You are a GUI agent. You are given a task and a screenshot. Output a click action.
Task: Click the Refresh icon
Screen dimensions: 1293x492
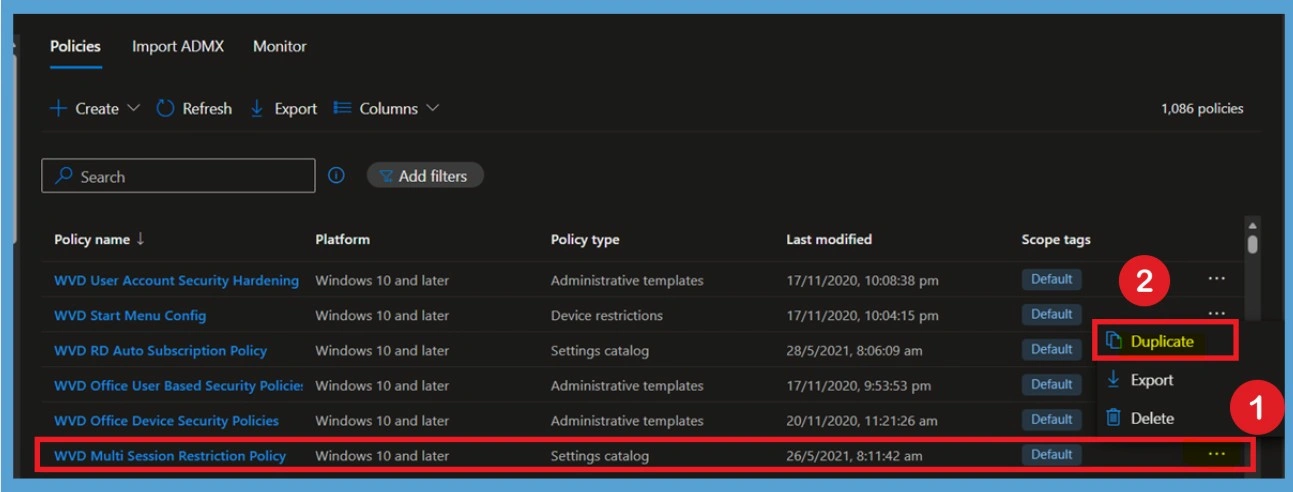pos(166,108)
